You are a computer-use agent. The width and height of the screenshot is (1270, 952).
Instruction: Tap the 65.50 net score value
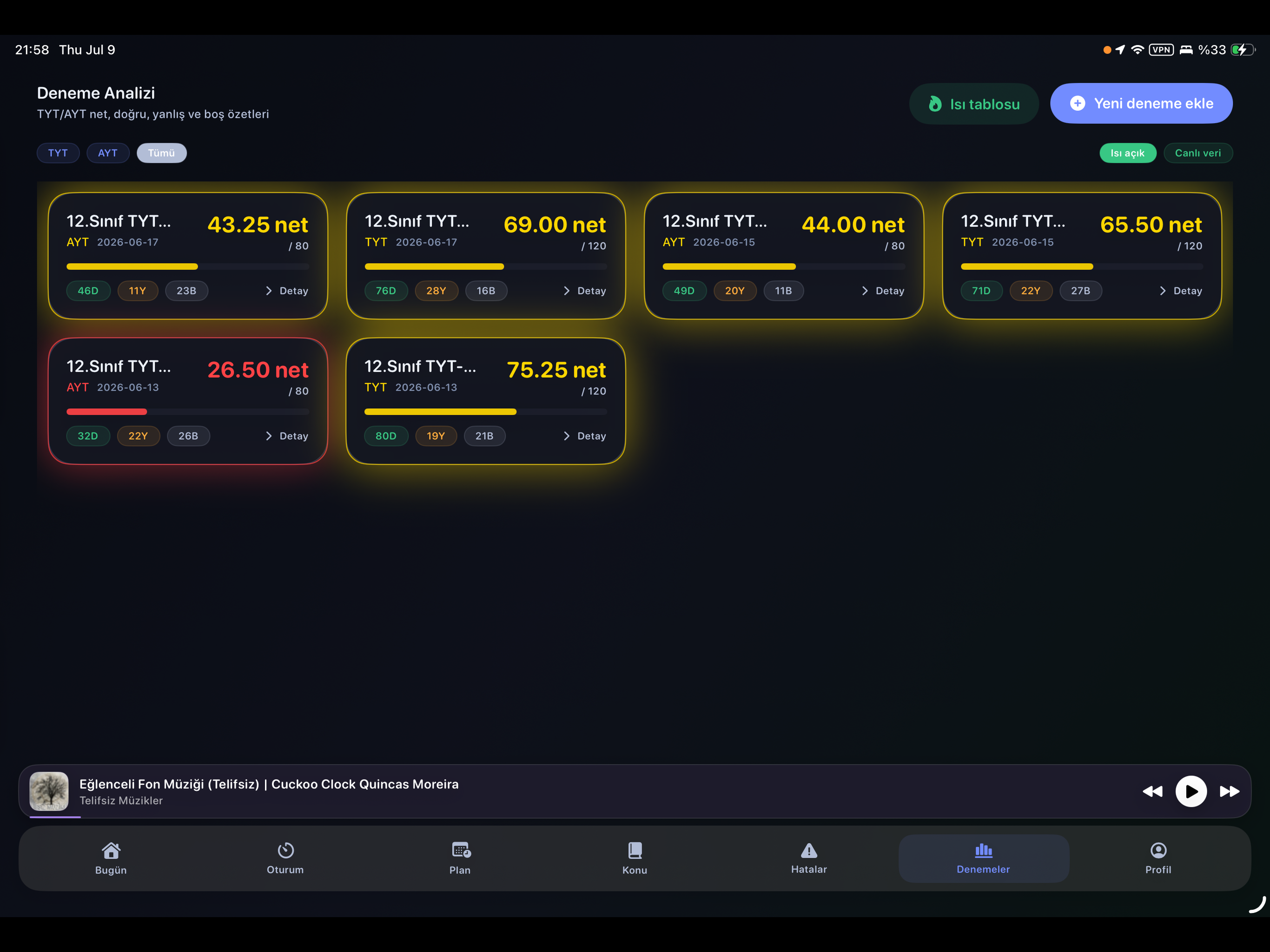click(x=1151, y=225)
